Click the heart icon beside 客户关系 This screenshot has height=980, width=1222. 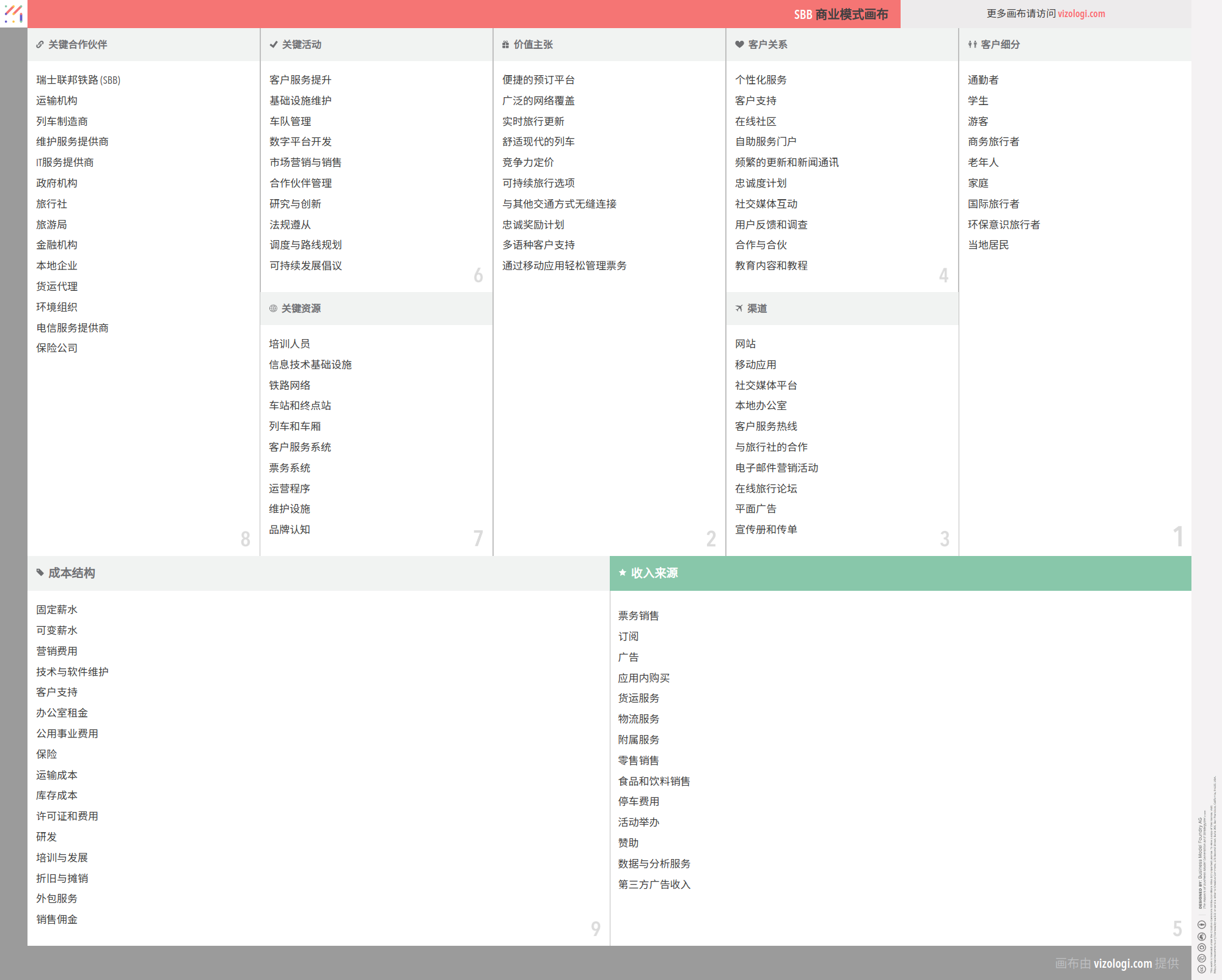739,45
